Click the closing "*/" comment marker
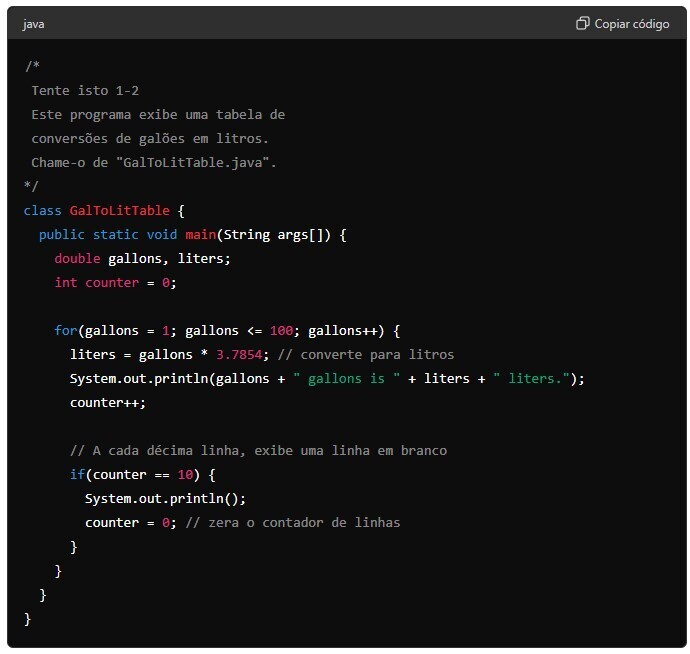 tap(31, 186)
